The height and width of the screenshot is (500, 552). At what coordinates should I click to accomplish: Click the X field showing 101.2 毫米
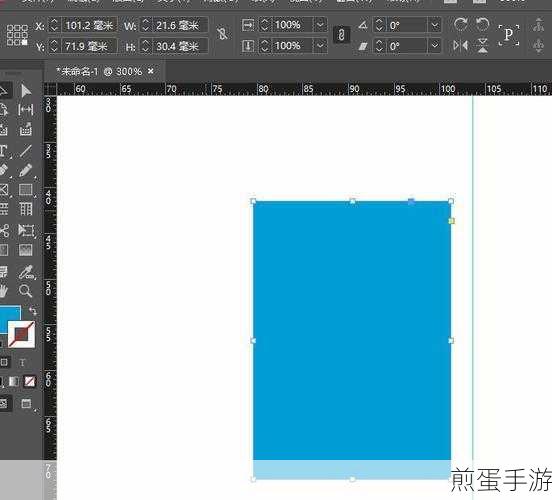[89, 25]
